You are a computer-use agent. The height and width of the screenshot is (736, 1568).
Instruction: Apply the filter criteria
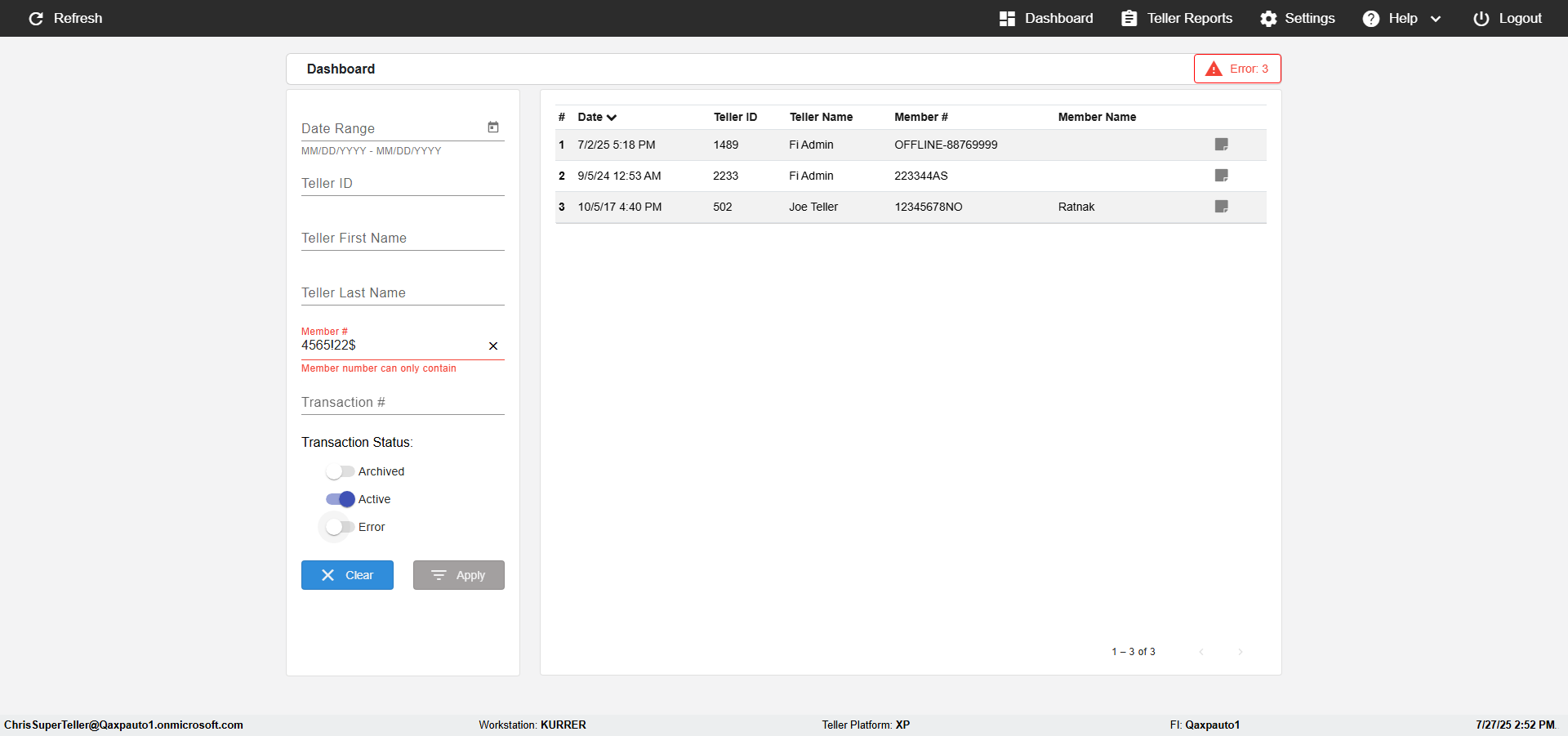[459, 575]
